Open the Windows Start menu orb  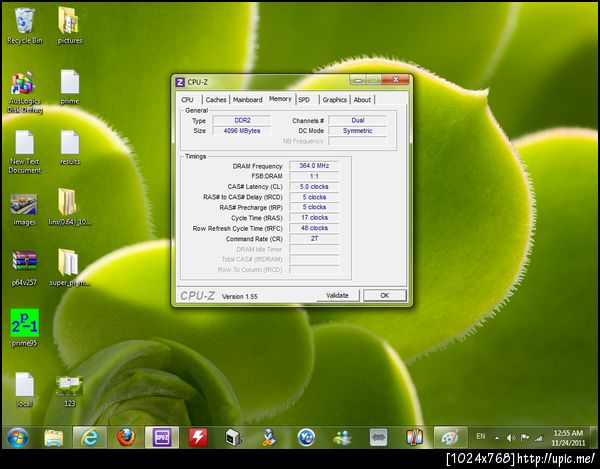click(17, 437)
